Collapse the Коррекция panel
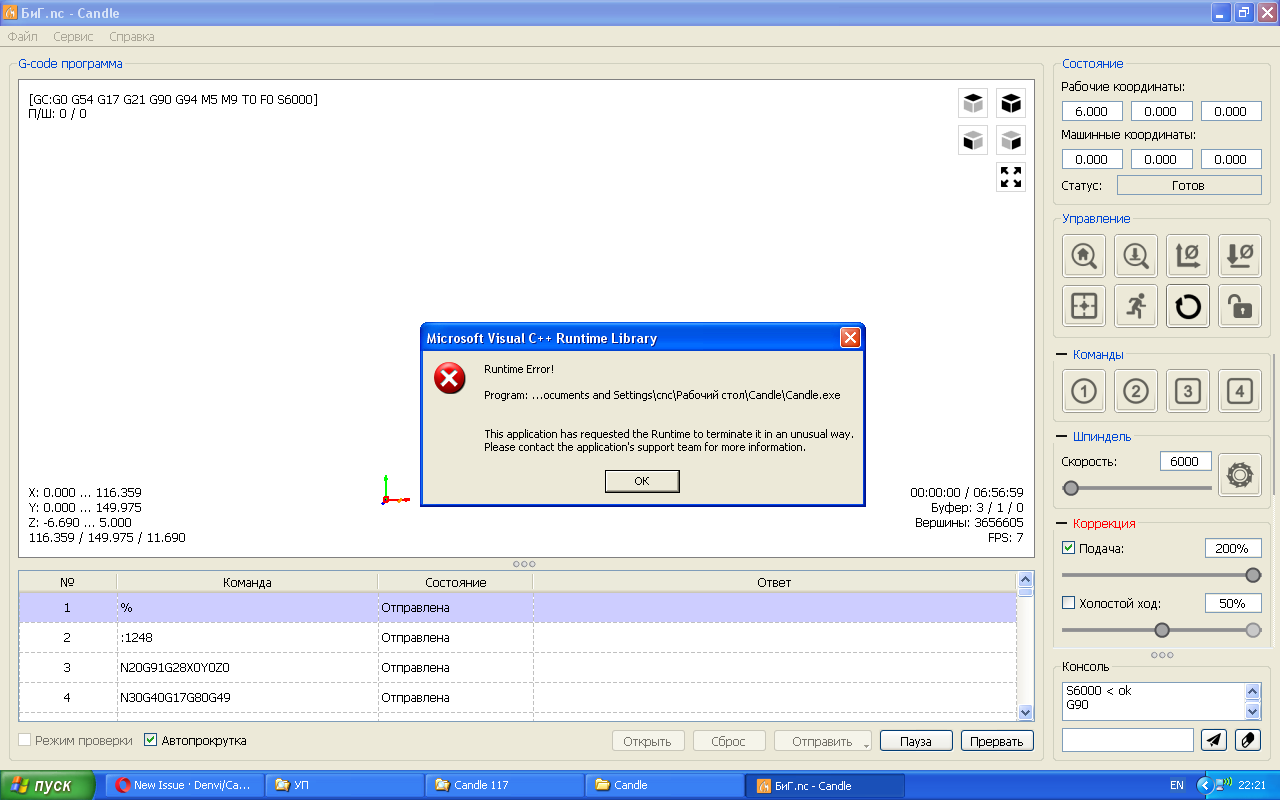 pos(1062,524)
